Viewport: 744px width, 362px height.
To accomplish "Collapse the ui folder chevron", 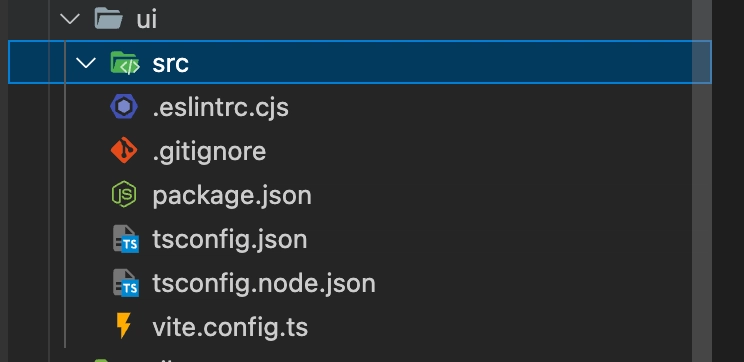I will [x=70, y=19].
